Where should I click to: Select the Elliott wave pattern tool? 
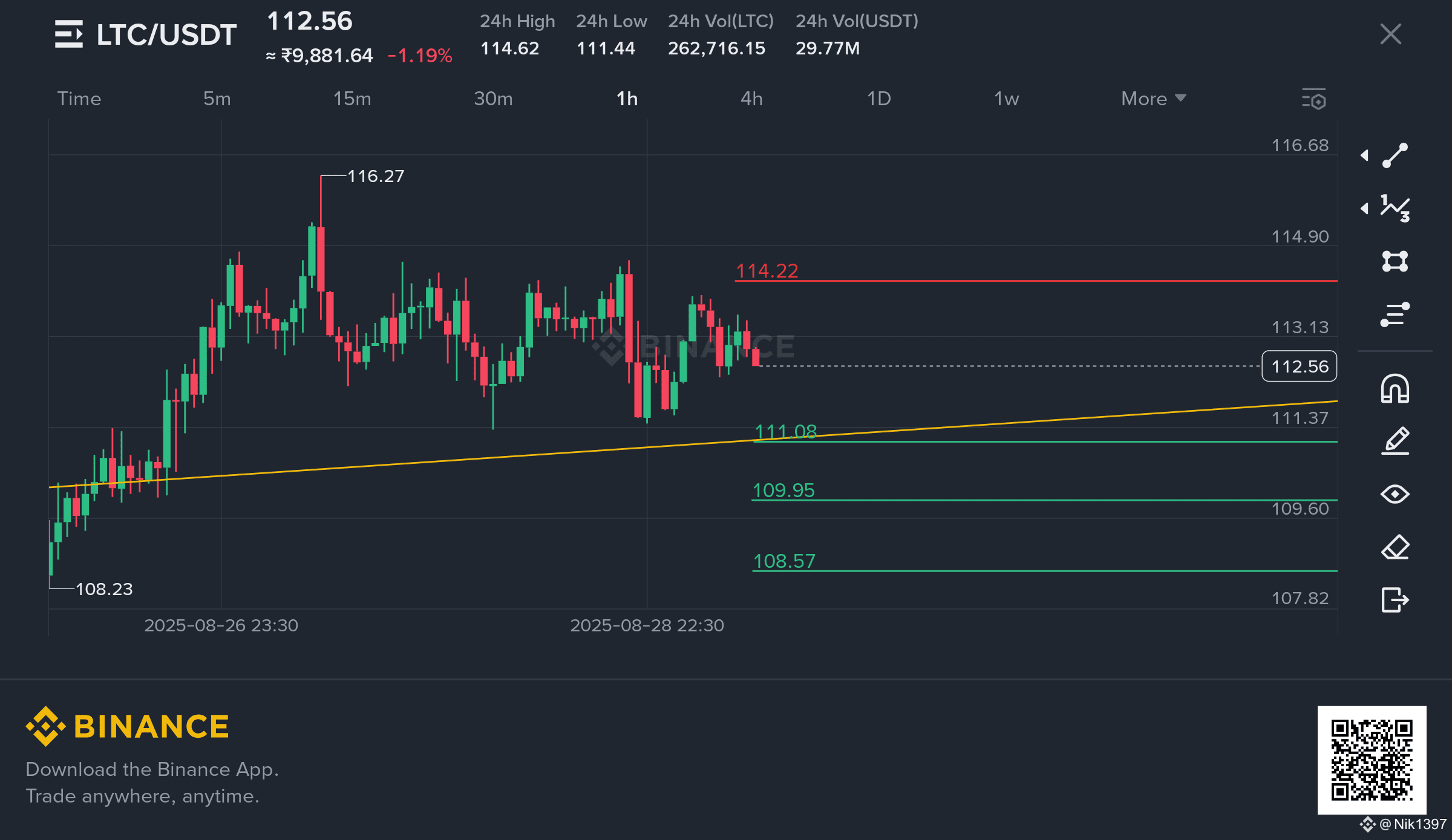point(1395,208)
